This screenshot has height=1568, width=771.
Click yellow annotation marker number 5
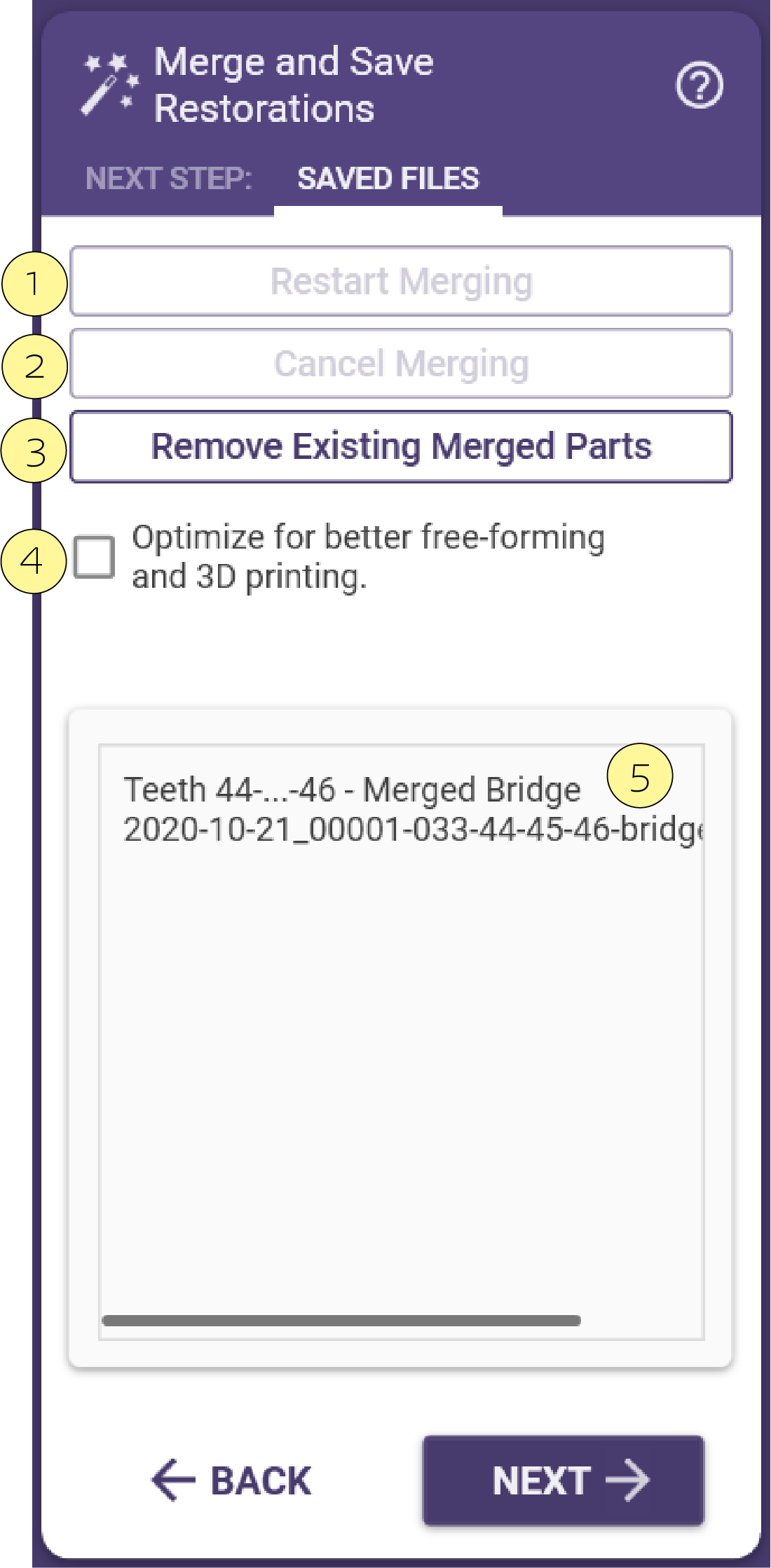click(640, 776)
